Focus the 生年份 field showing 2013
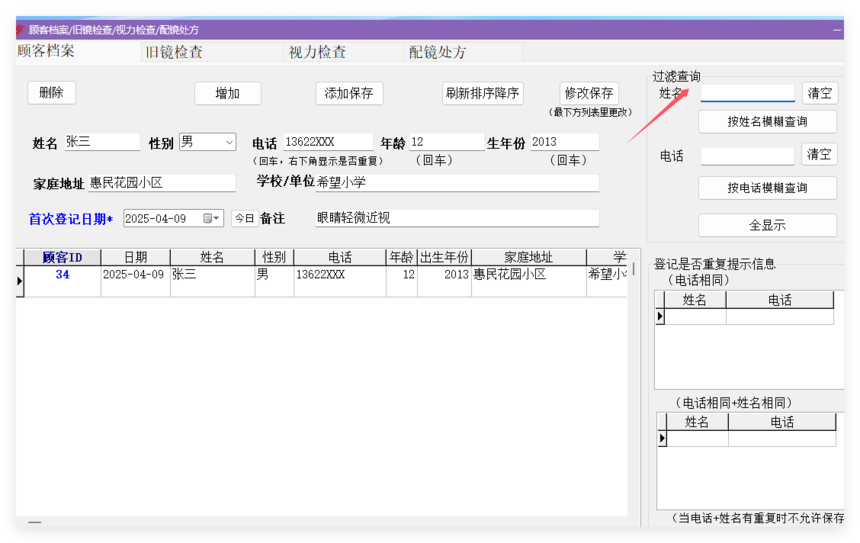This screenshot has width=860, height=543. 564,142
